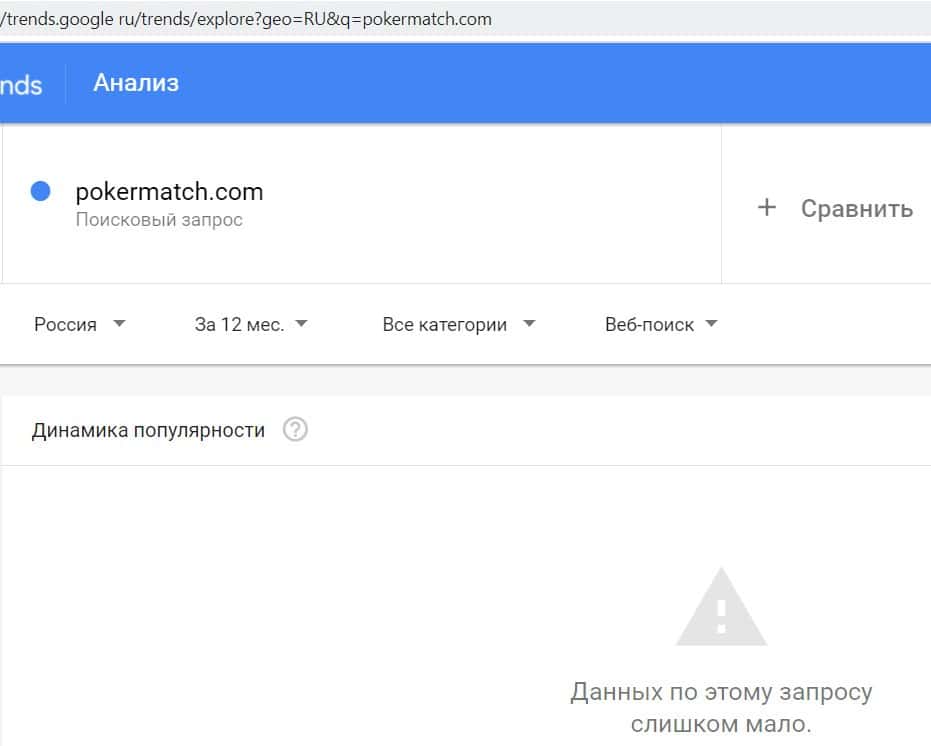Click the partial Trends logo in header

pos(21,84)
